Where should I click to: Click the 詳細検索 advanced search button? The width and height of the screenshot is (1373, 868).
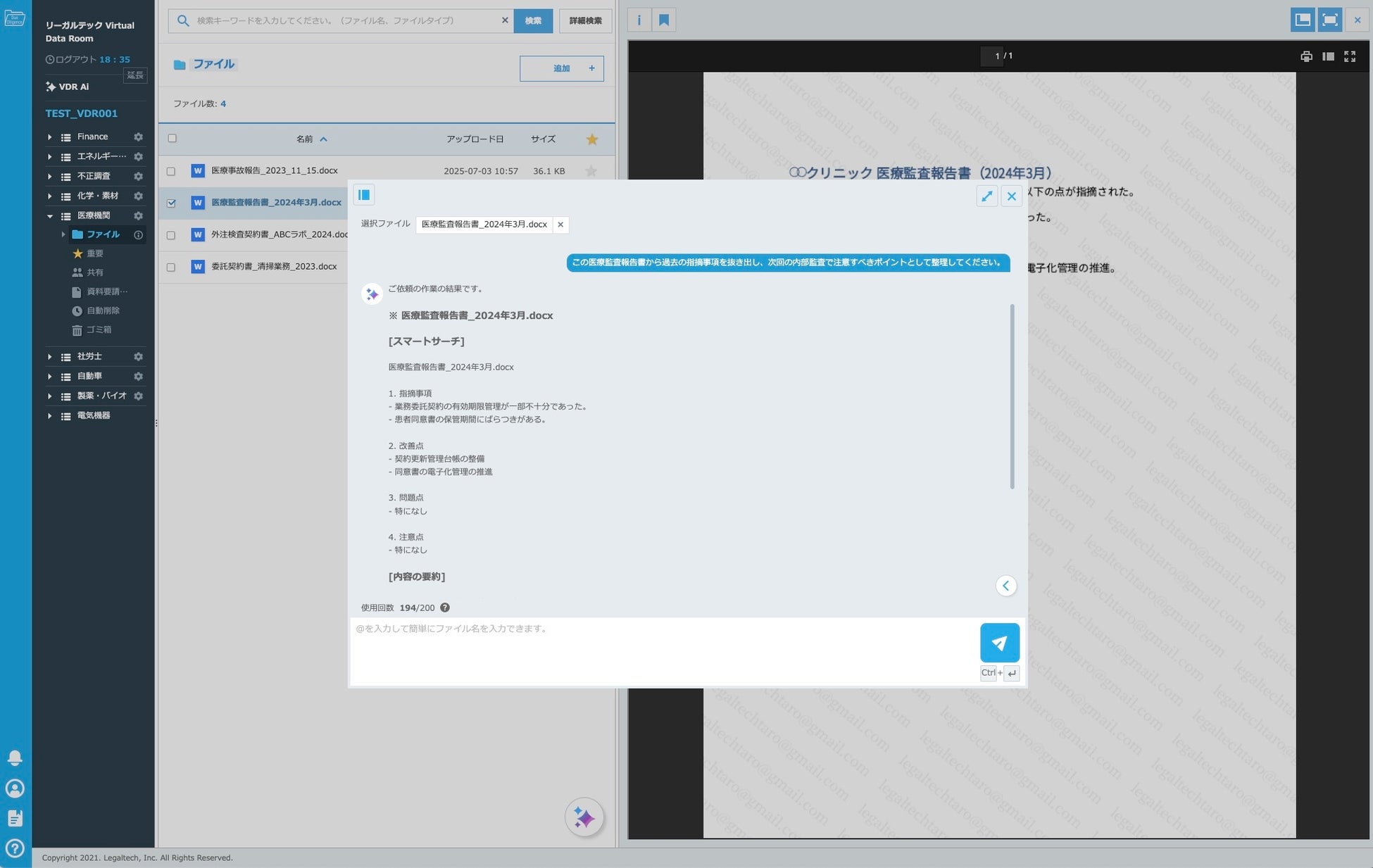click(585, 20)
